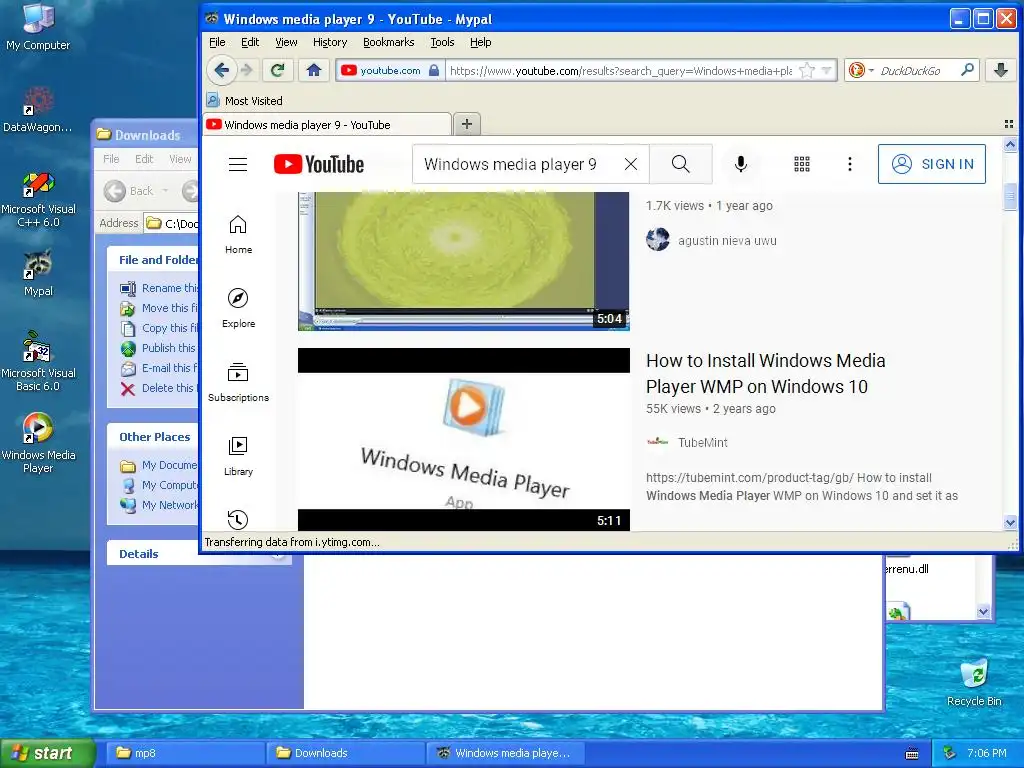This screenshot has width=1024, height=768.
Task: Open the TubeMint channel link
Action: [x=702, y=442]
